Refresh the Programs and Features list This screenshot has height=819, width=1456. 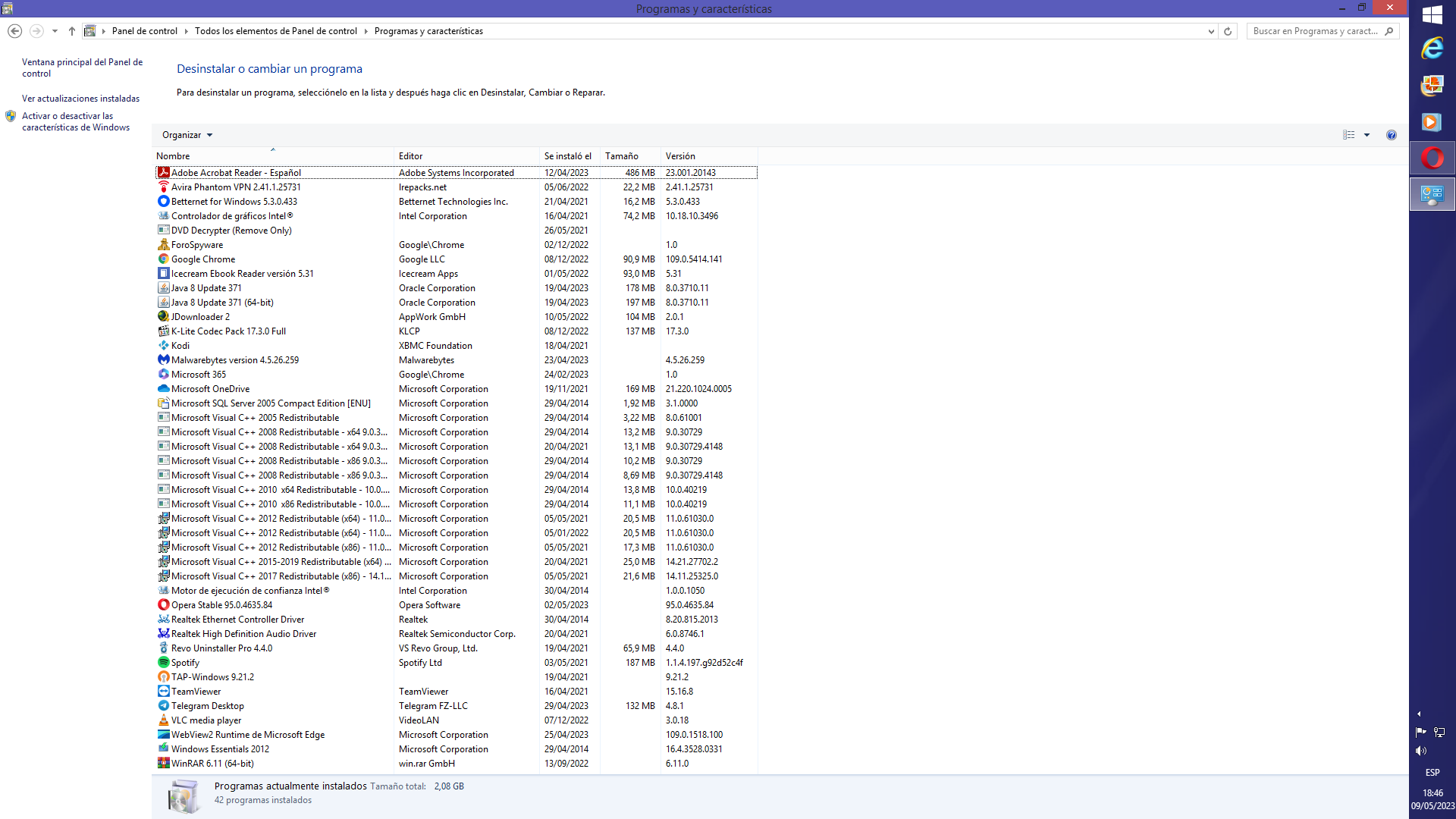[x=1228, y=31]
